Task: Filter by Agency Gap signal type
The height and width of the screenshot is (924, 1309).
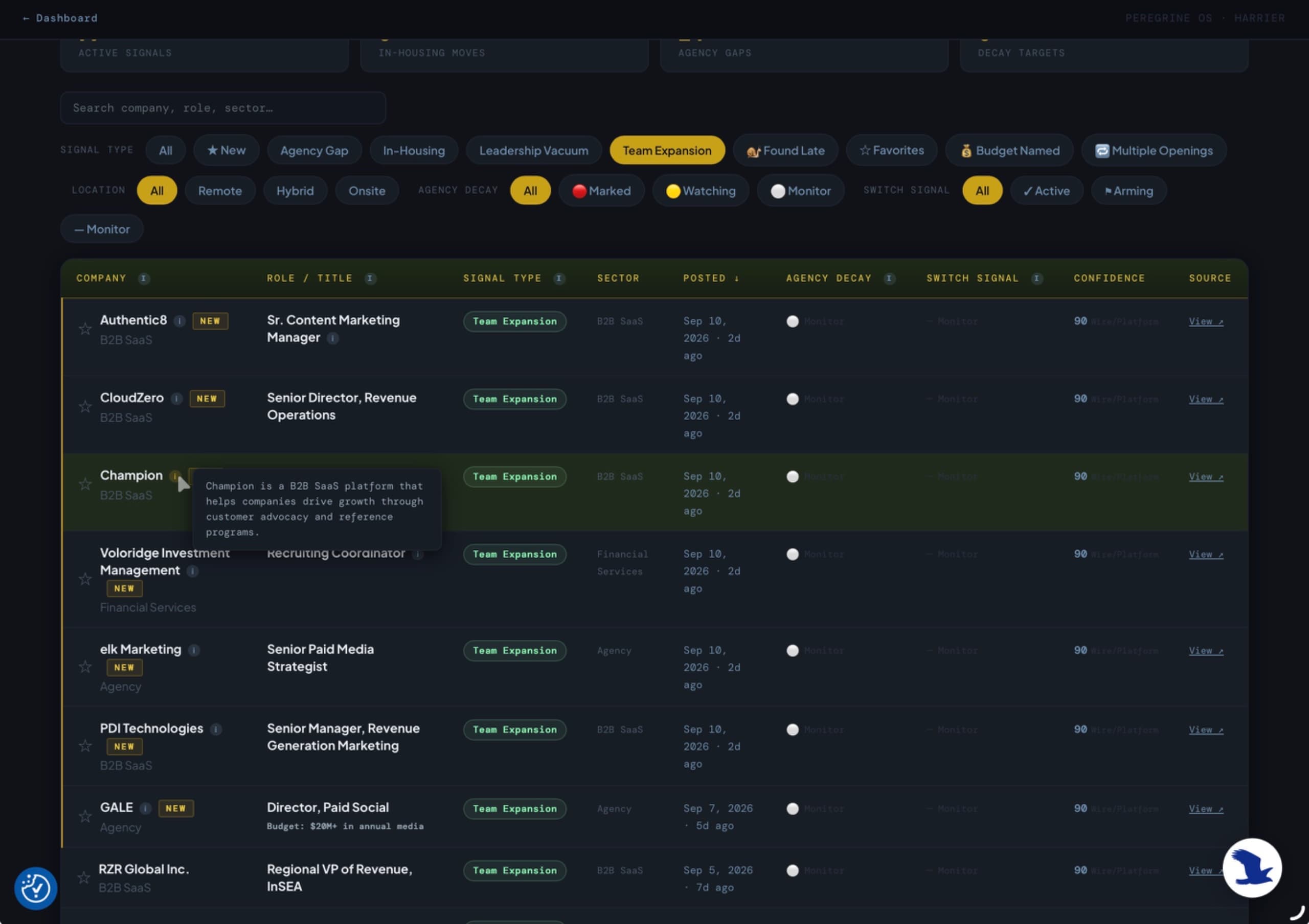Action: 314,150
